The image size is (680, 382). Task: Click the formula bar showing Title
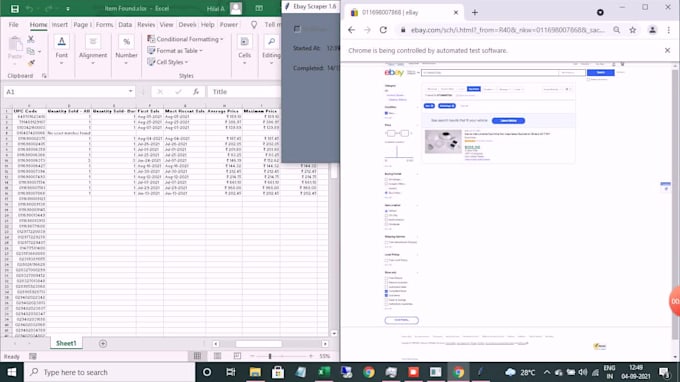click(x=245, y=91)
